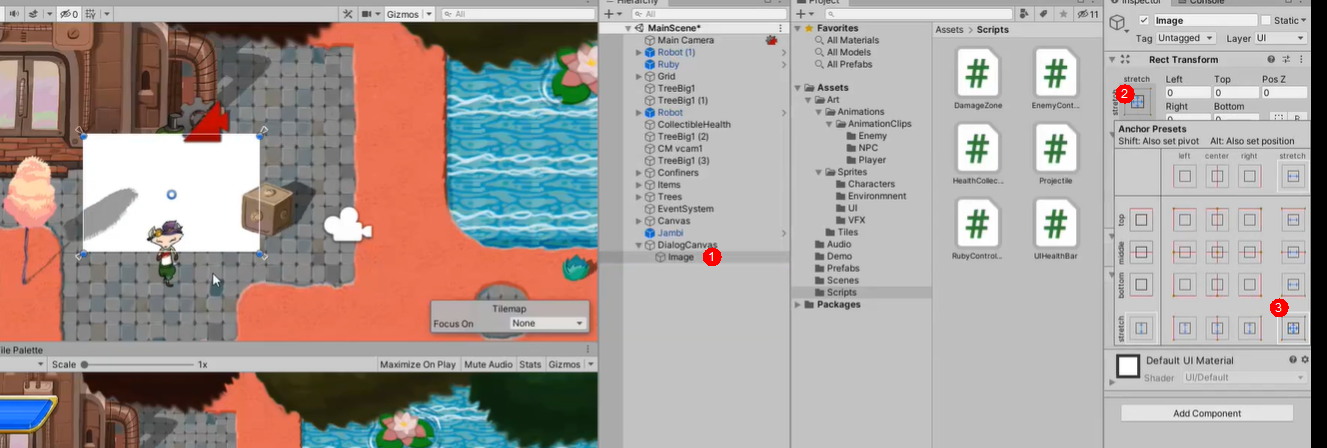
Task: Click the MainScene options kebab icon
Action: coord(780,28)
